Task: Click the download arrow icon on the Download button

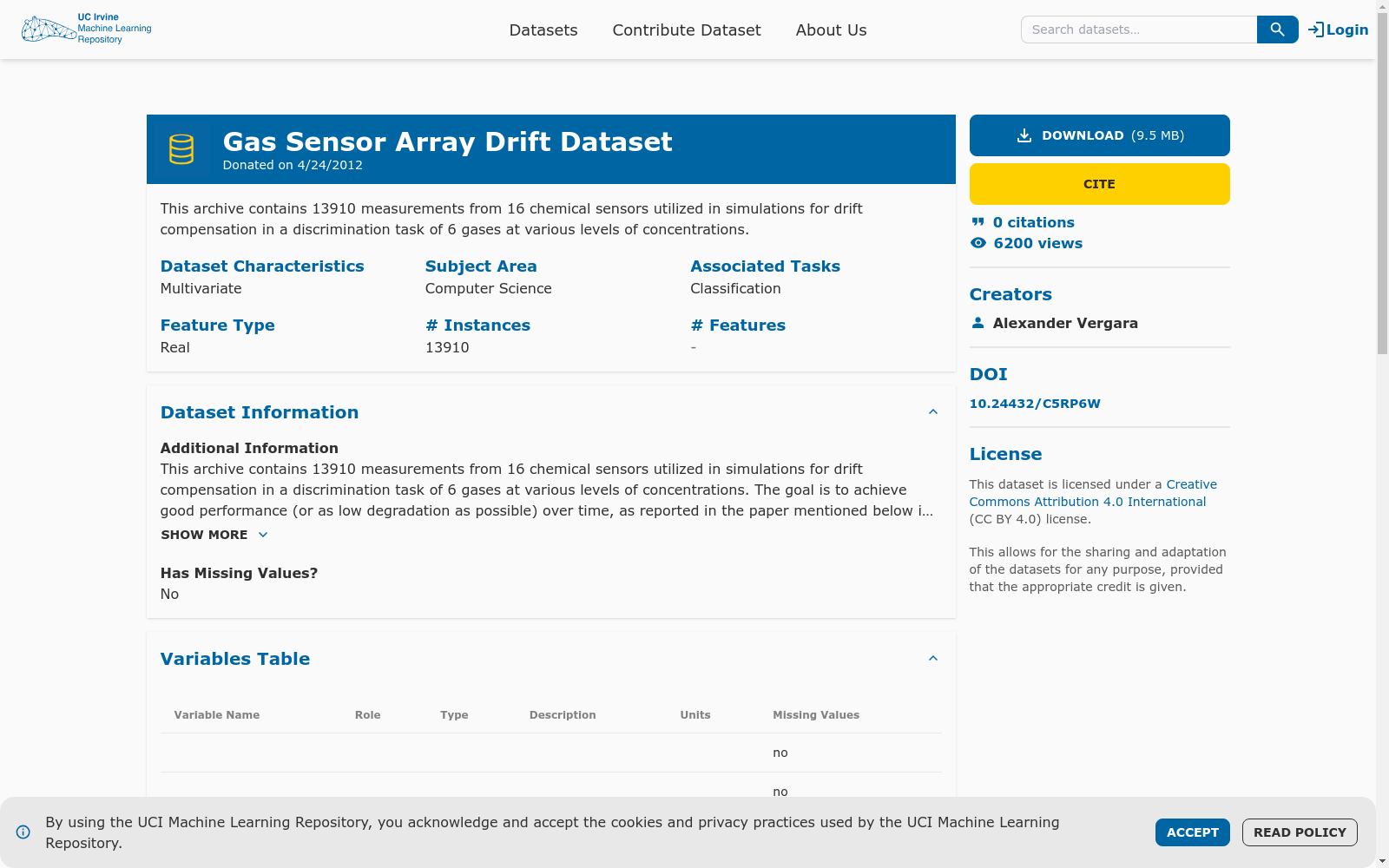Action: [1024, 135]
